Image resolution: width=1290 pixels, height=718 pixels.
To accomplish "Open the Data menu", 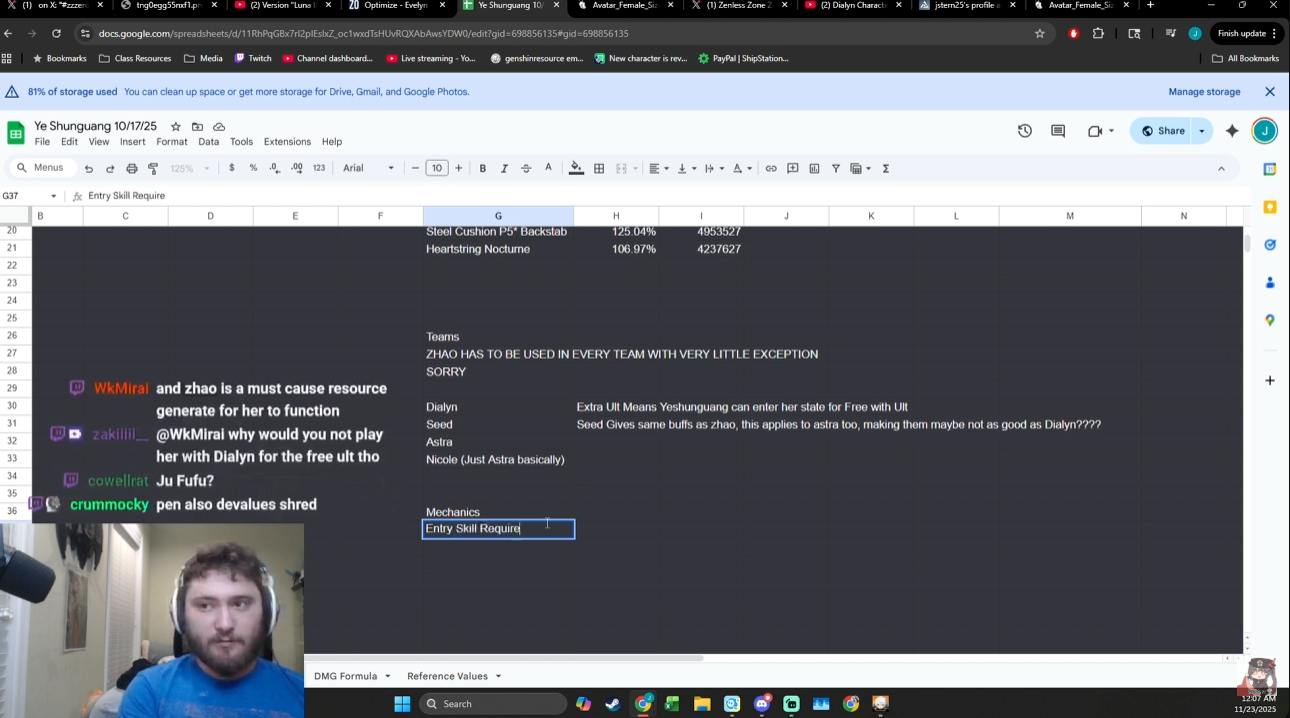I will (208, 142).
